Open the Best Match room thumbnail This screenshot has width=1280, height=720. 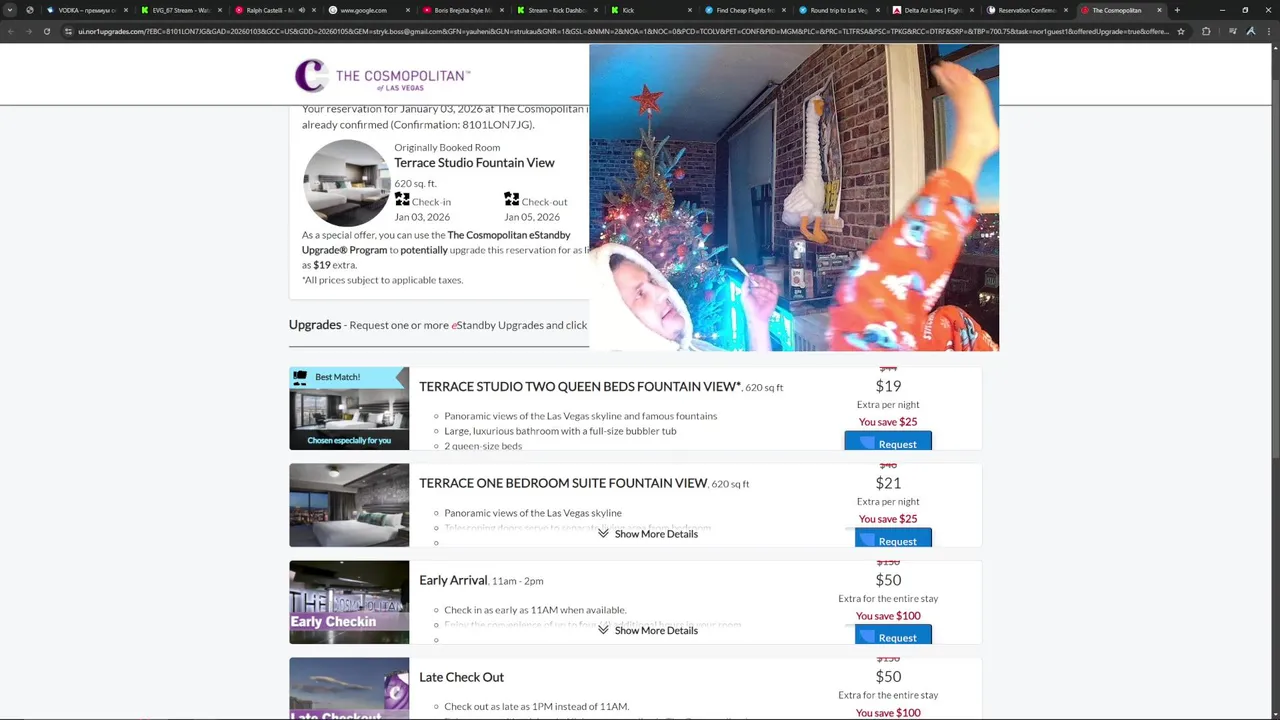pos(349,408)
